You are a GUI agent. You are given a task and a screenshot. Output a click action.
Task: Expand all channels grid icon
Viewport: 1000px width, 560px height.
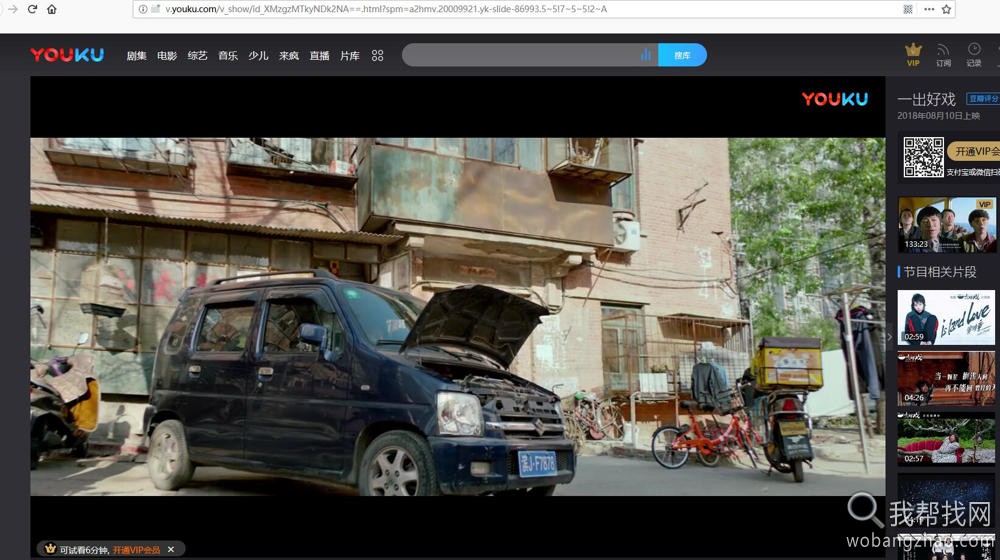[x=378, y=55]
